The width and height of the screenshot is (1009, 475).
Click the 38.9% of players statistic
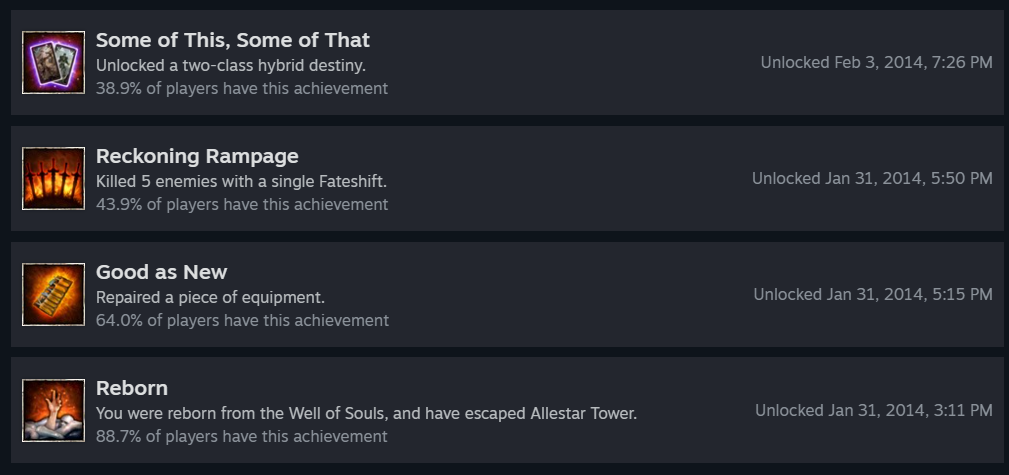click(242, 88)
